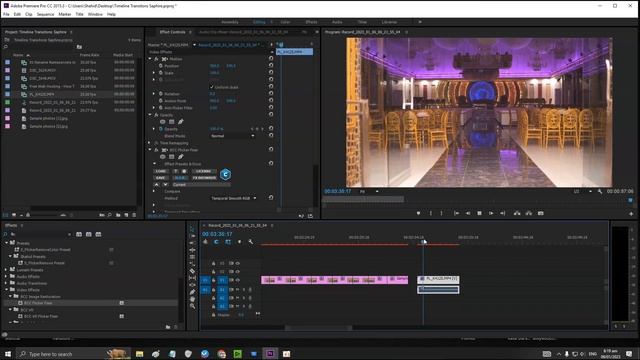Select the Zoom tool in the tools panel

(192, 306)
